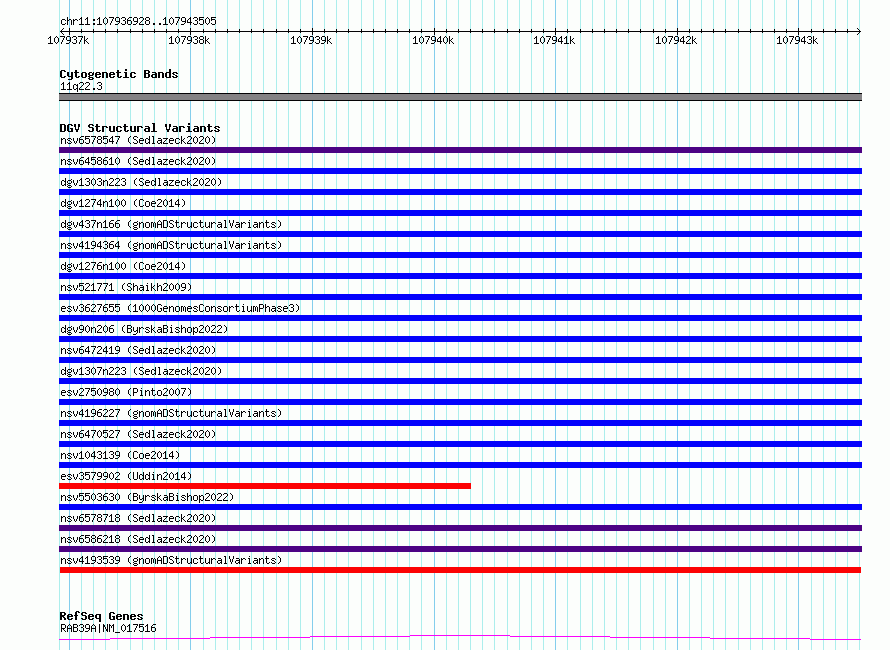Click the 107939k ruler label

pyautogui.click(x=311, y=40)
